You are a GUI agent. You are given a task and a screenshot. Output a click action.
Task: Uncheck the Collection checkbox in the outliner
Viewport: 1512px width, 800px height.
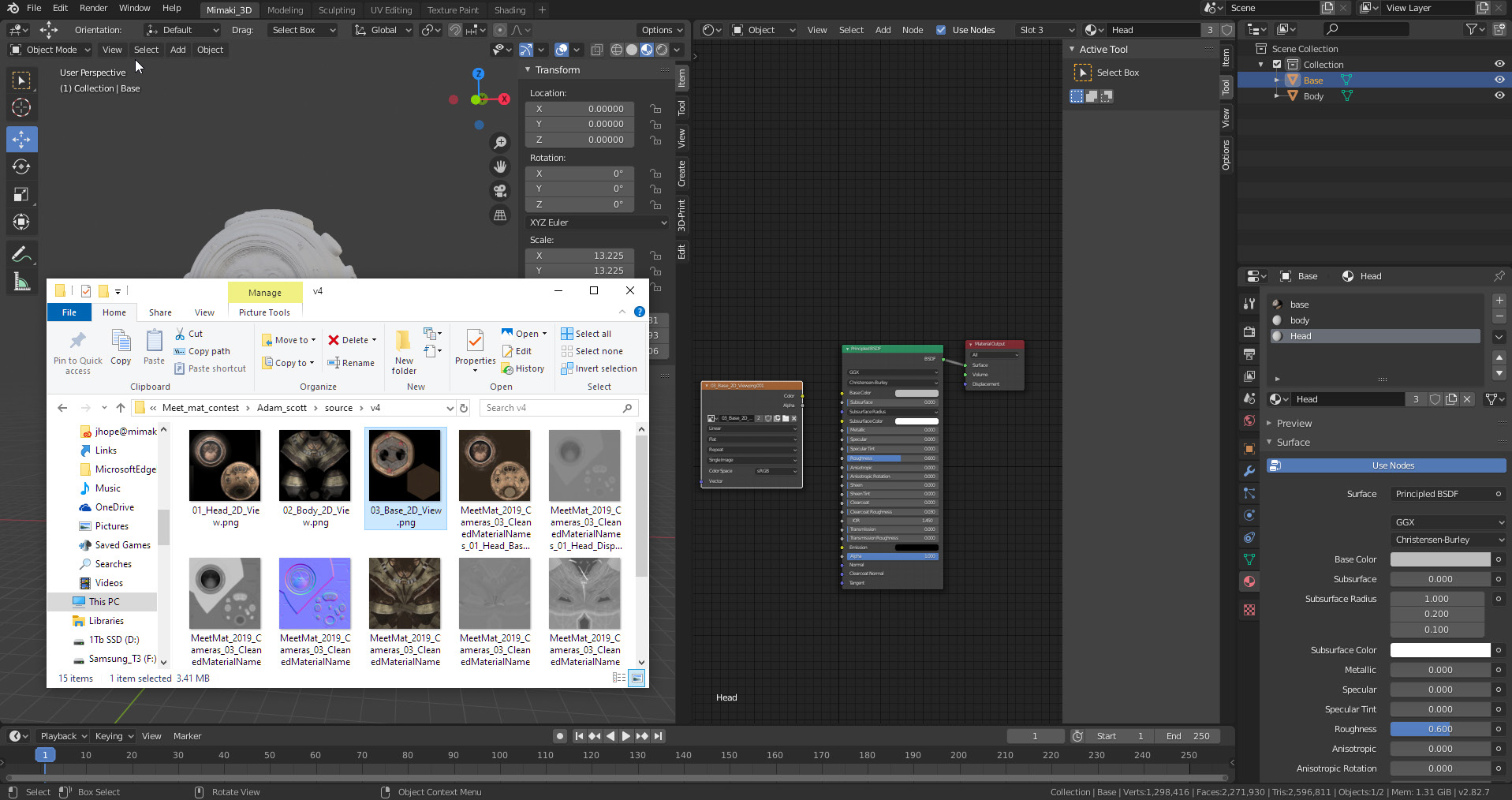point(1277,65)
